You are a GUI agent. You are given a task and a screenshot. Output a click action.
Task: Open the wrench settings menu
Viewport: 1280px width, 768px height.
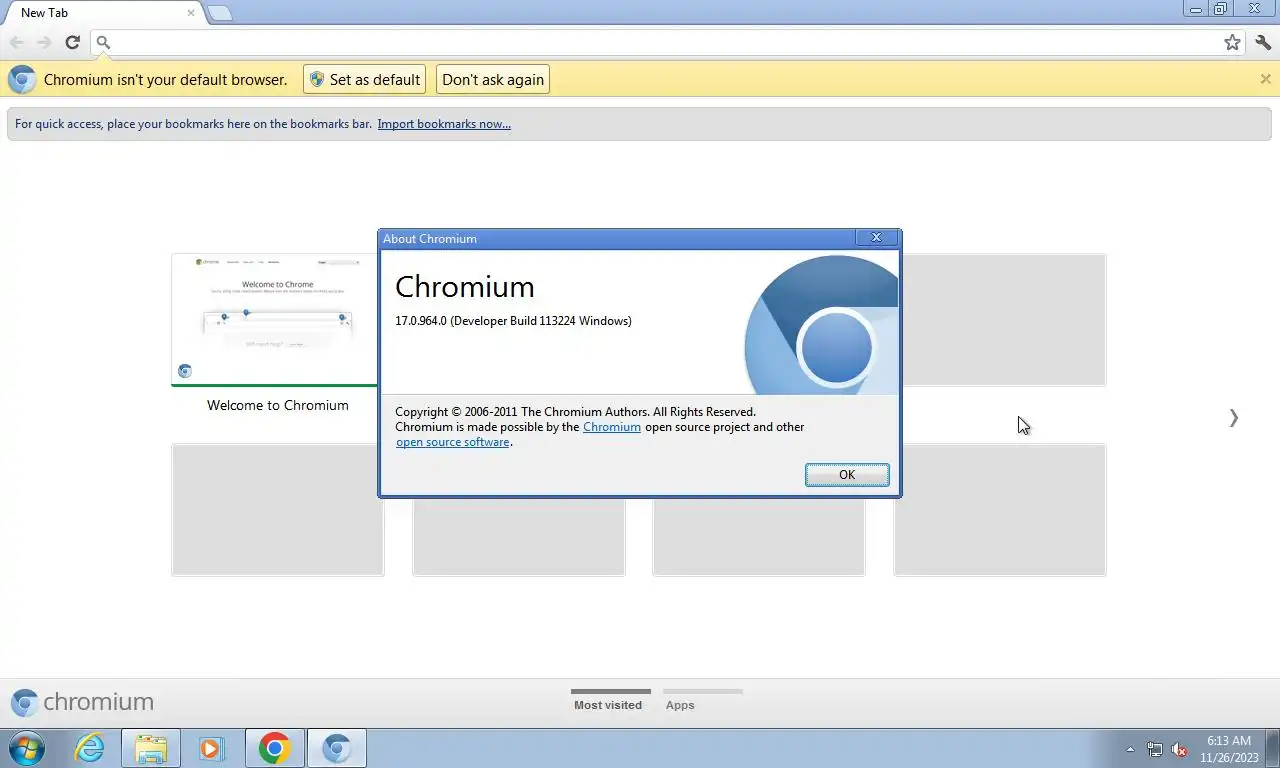(x=1263, y=42)
